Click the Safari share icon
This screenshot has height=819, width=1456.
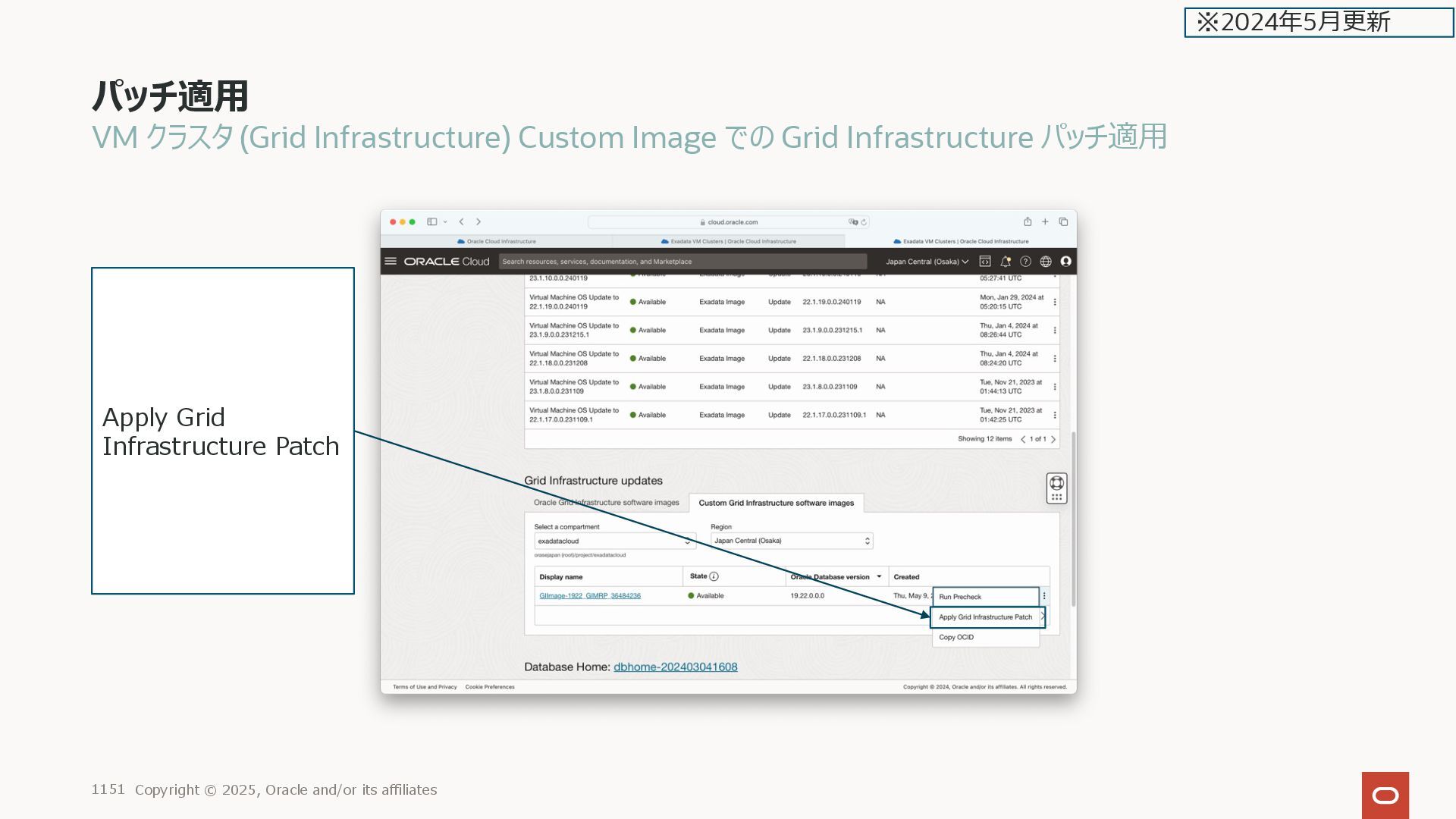[1028, 221]
